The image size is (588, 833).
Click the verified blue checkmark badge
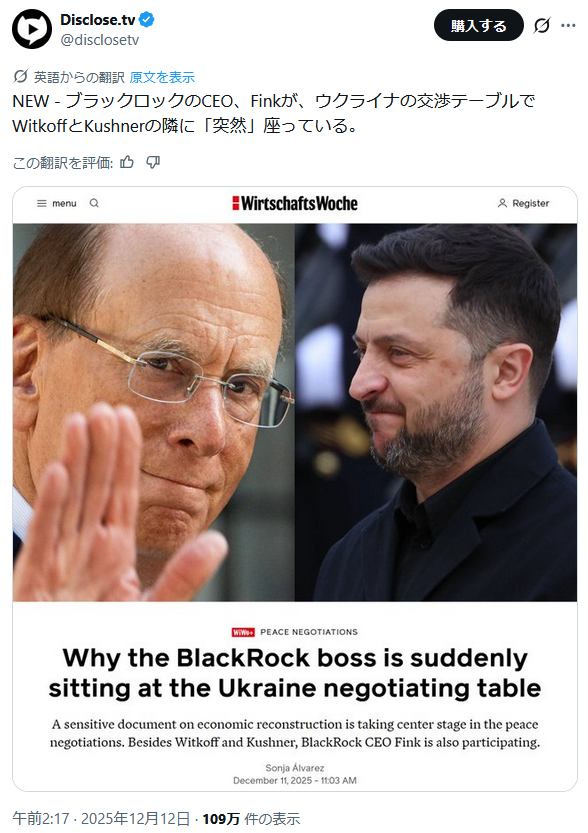click(x=147, y=20)
